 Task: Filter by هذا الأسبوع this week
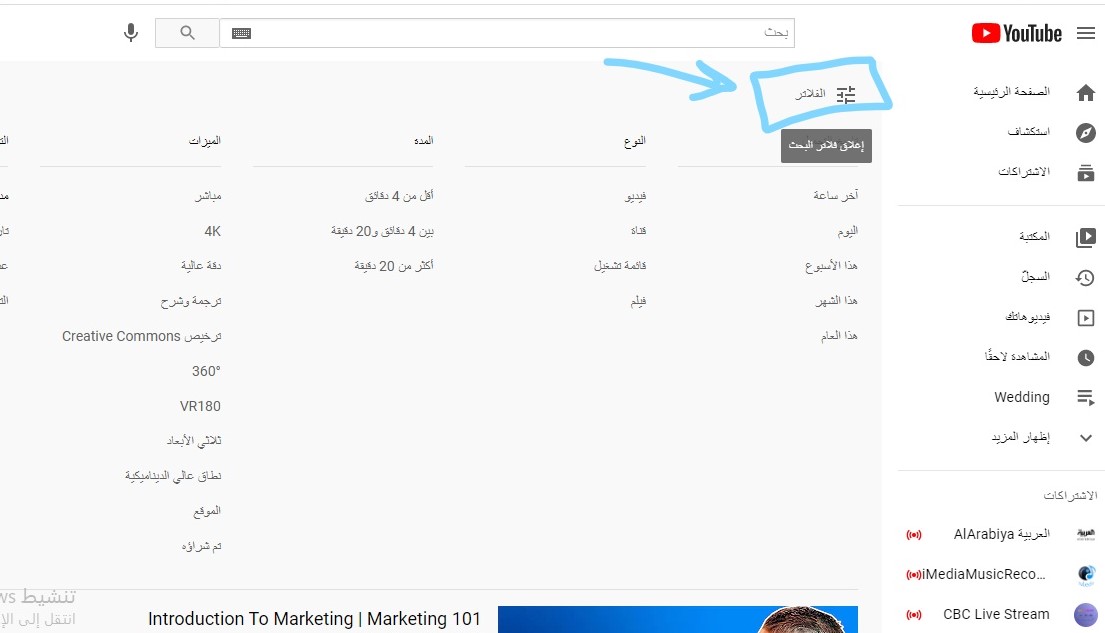pyautogui.click(x=831, y=266)
